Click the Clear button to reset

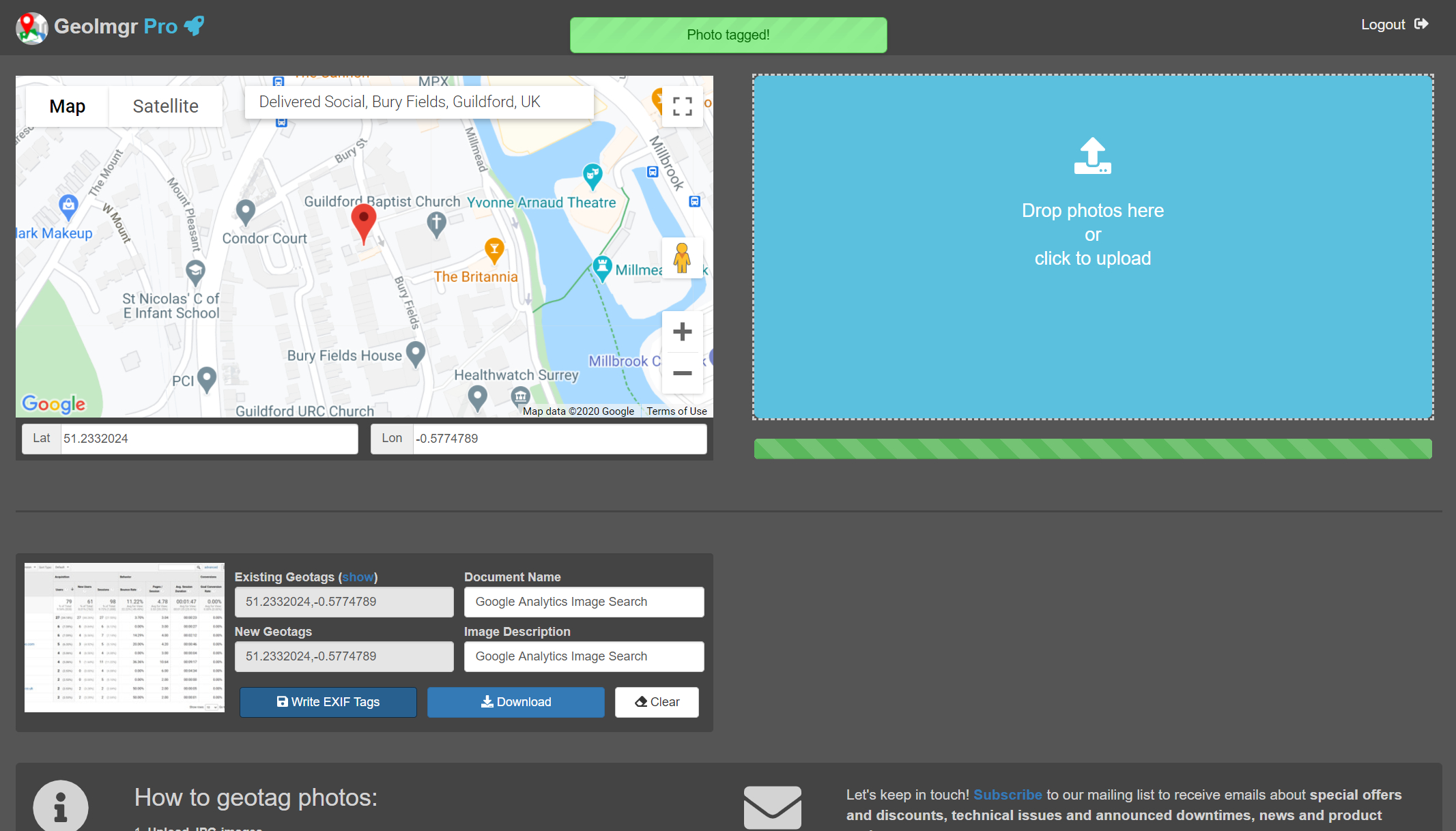(x=656, y=702)
